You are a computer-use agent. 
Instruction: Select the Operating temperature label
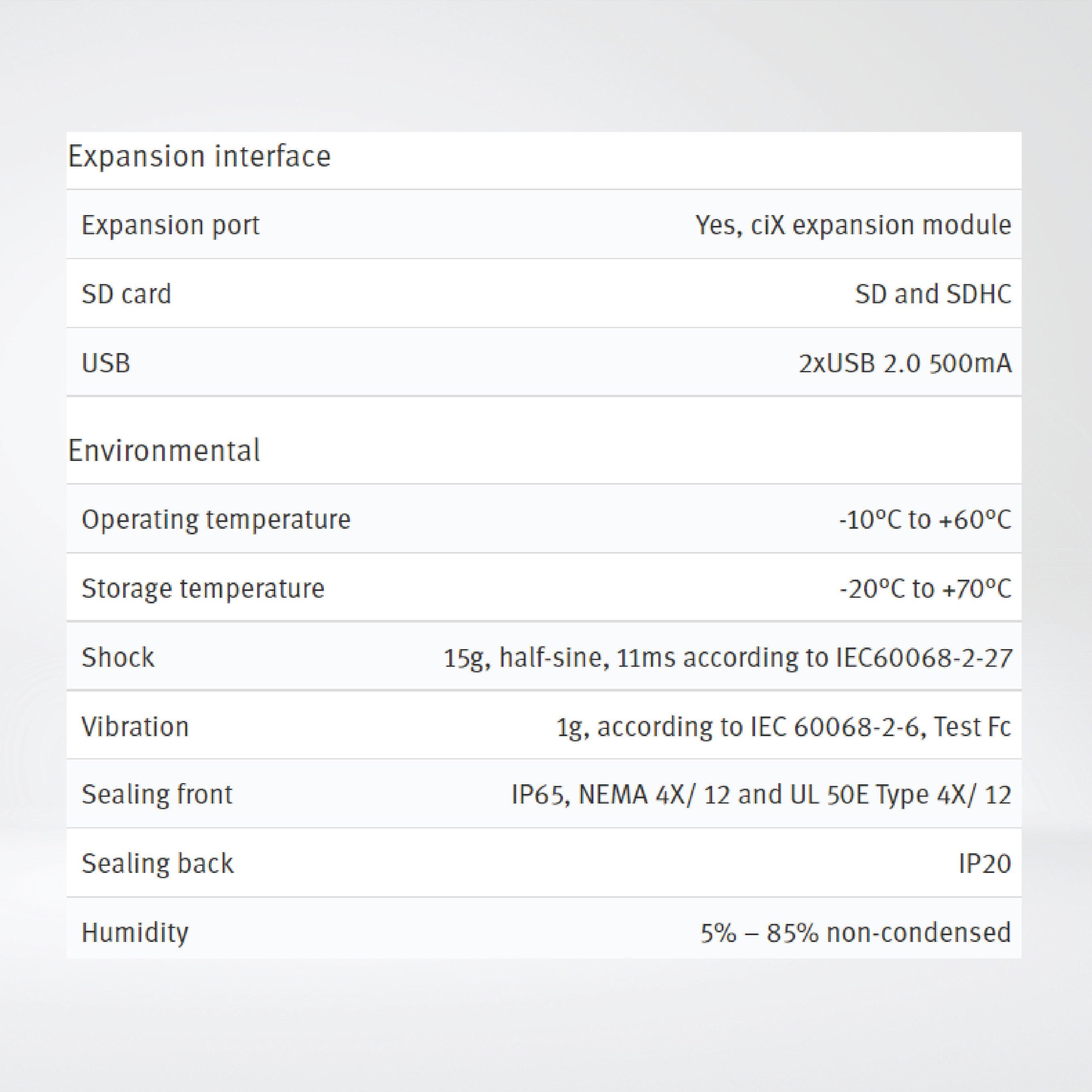click(x=216, y=520)
